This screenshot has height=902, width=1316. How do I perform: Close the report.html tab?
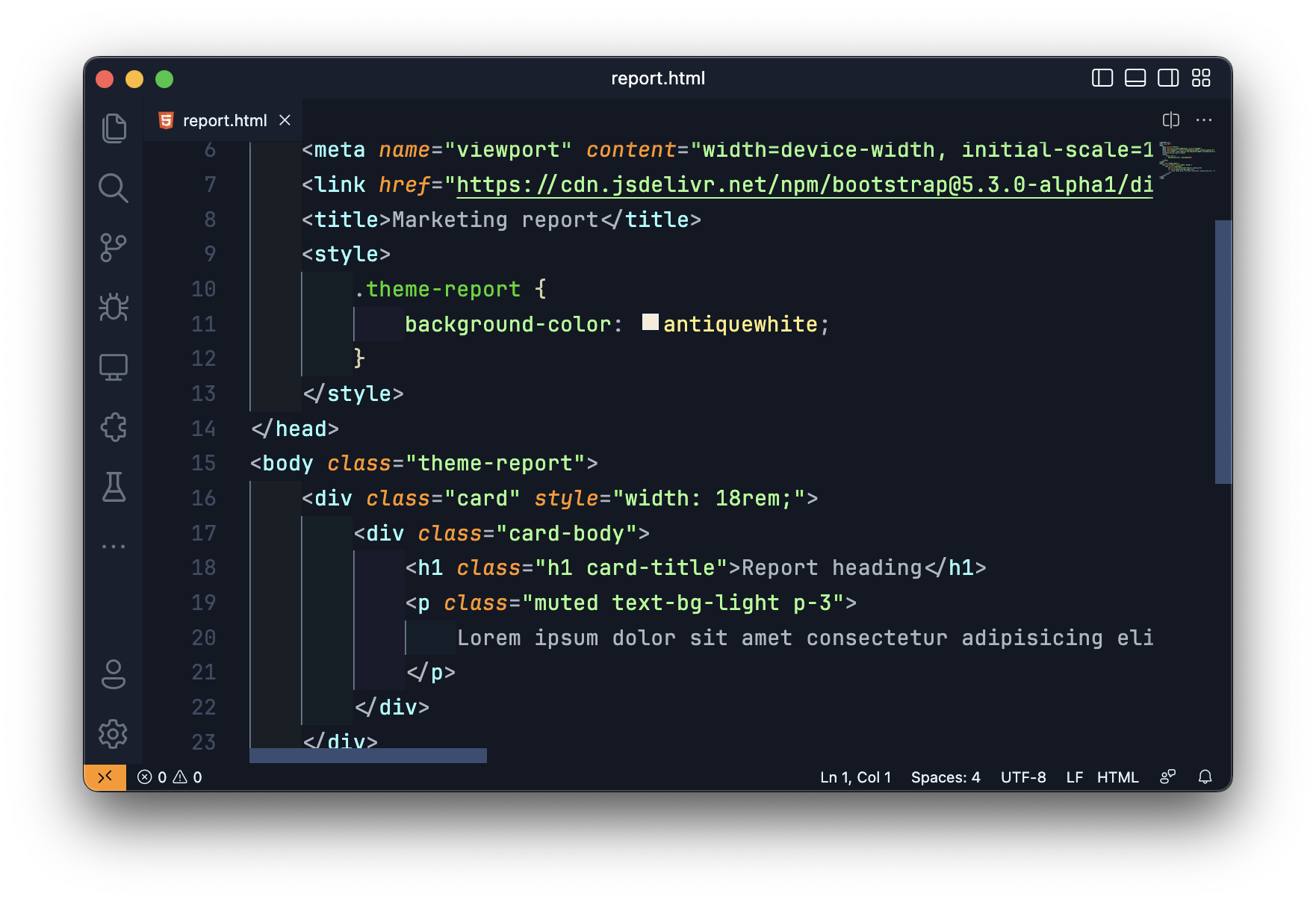[285, 120]
